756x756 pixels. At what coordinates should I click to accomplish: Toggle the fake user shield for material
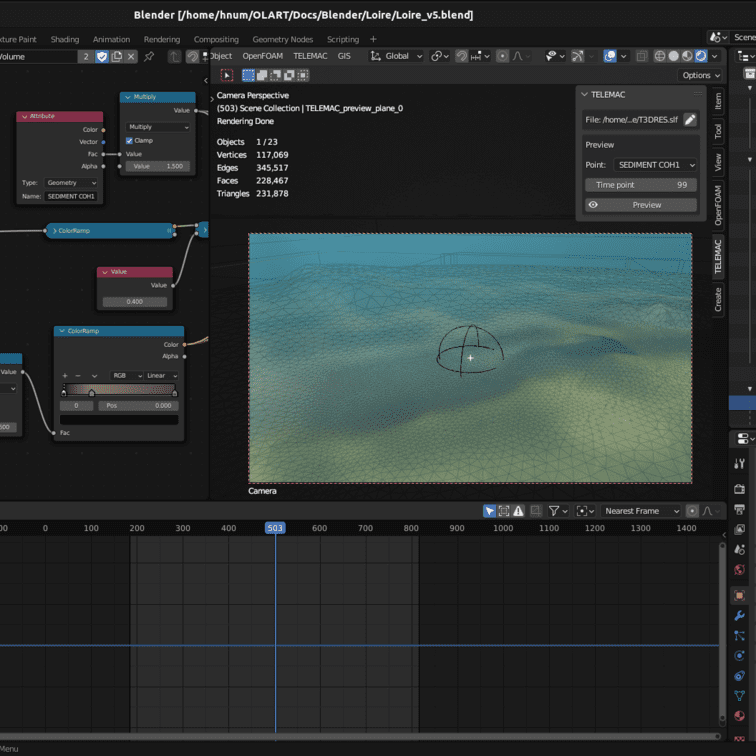(101, 56)
